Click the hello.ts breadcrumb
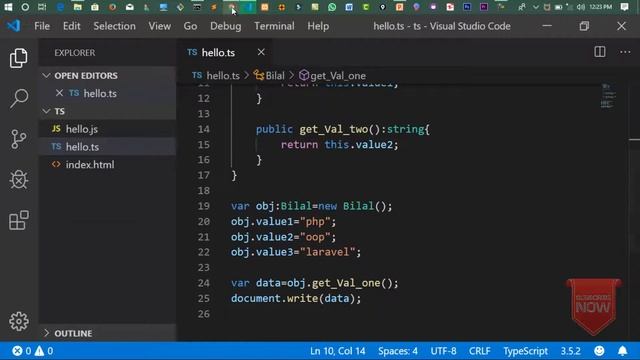The image size is (640, 360). point(216,76)
